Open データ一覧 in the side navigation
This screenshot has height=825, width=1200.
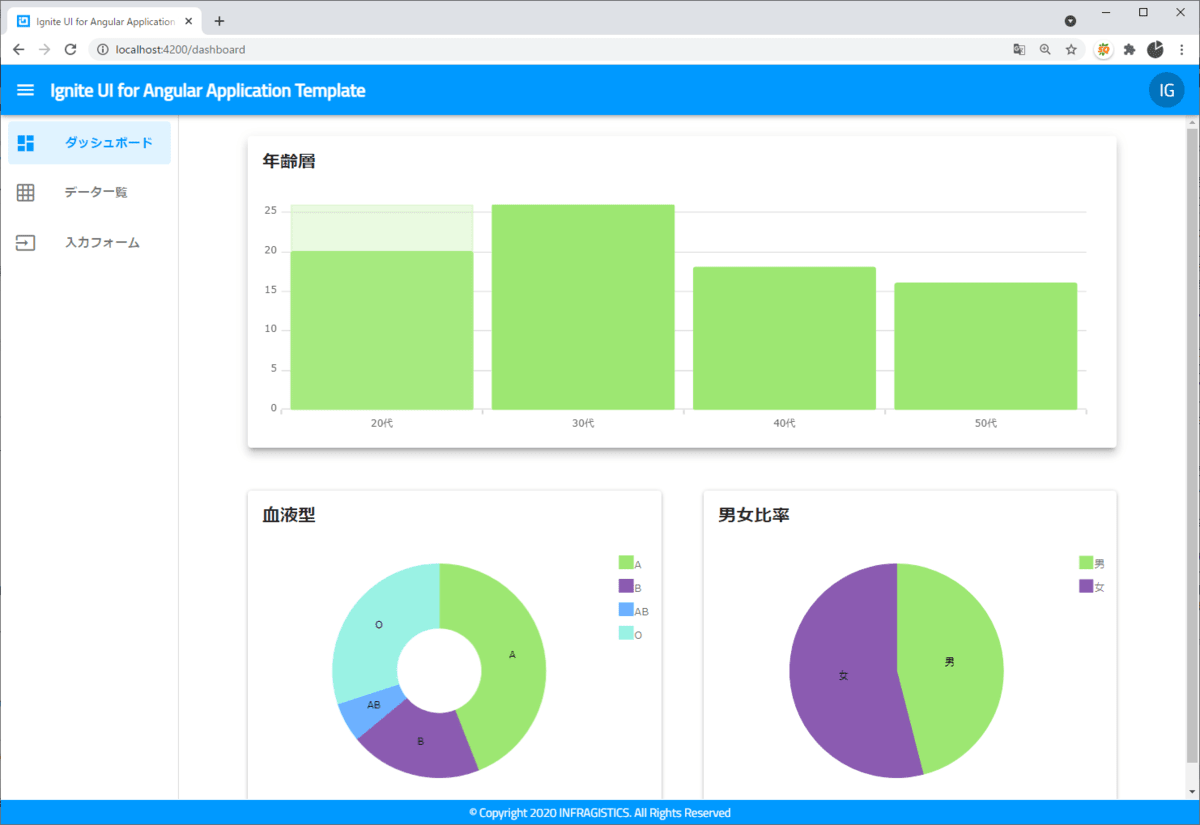pyautogui.click(x=89, y=192)
